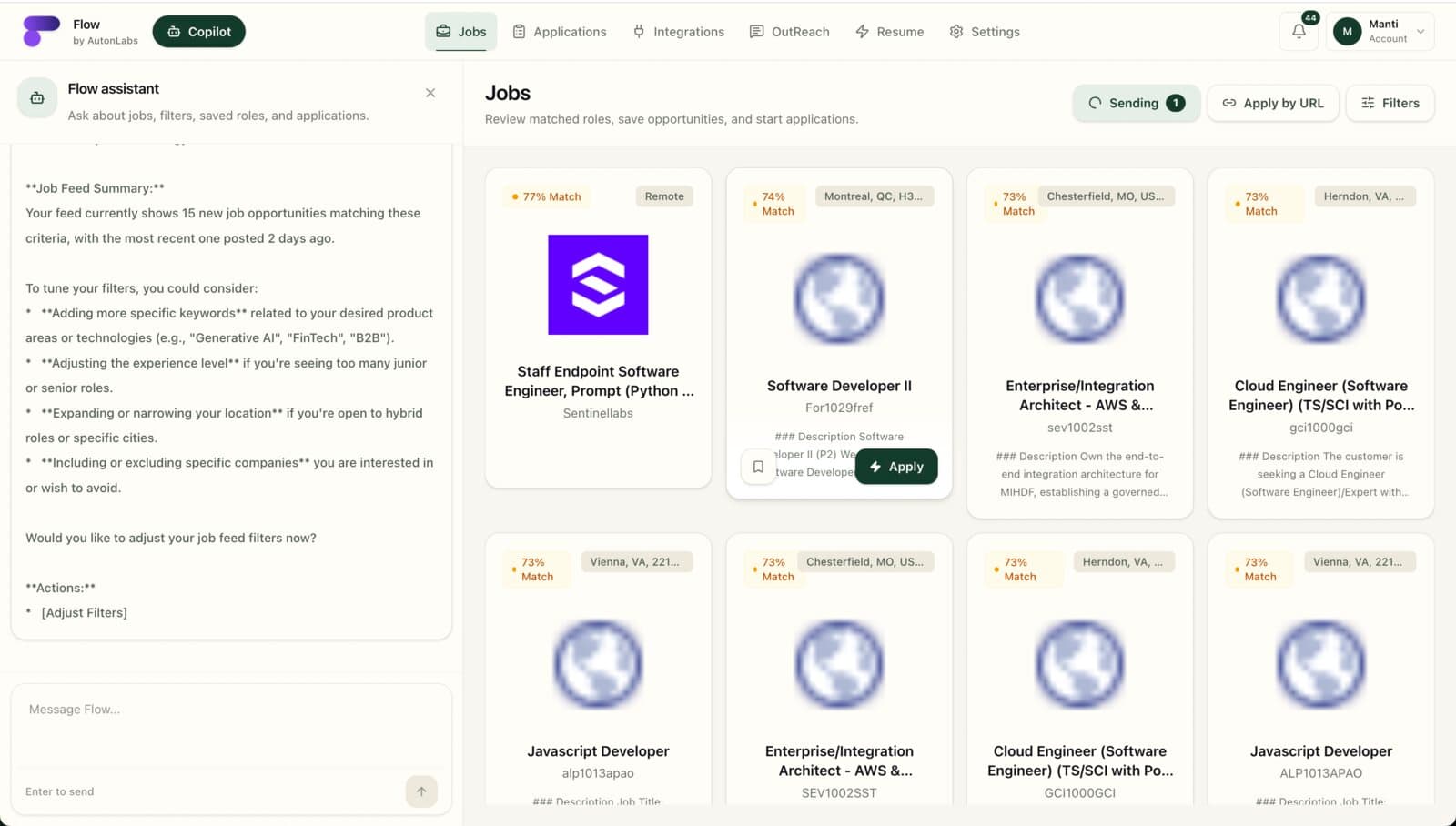Go to the Integrations tab
Image resolution: width=1456 pixels, height=826 pixels.
[679, 31]
